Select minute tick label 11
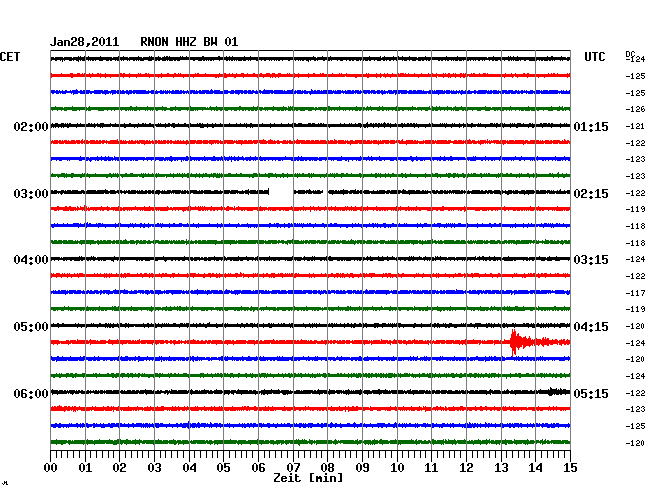The image size is (650, 494). click(431, 467)
